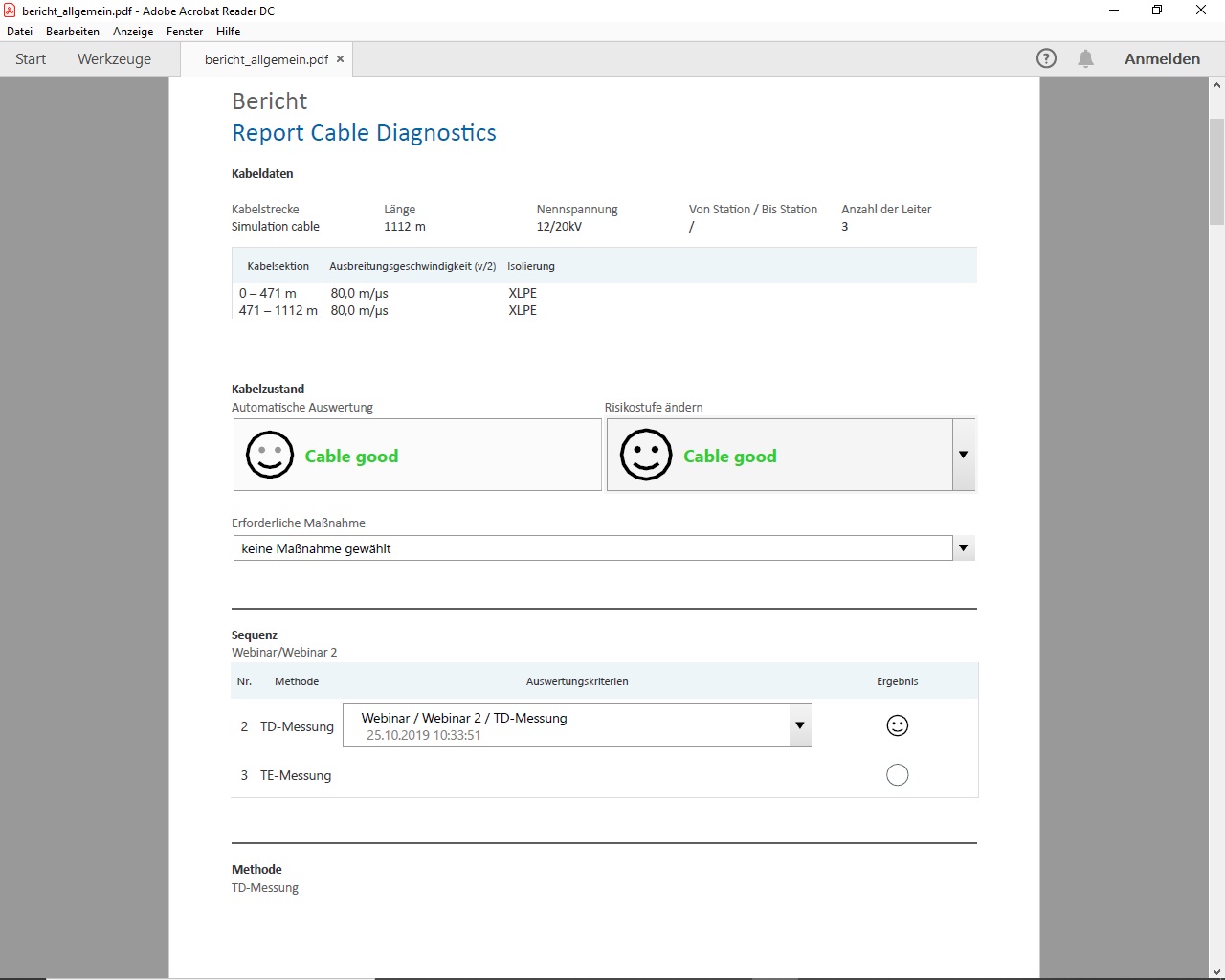Open the Anzeige menu
1225x980 pixels.
click(133, 32)
